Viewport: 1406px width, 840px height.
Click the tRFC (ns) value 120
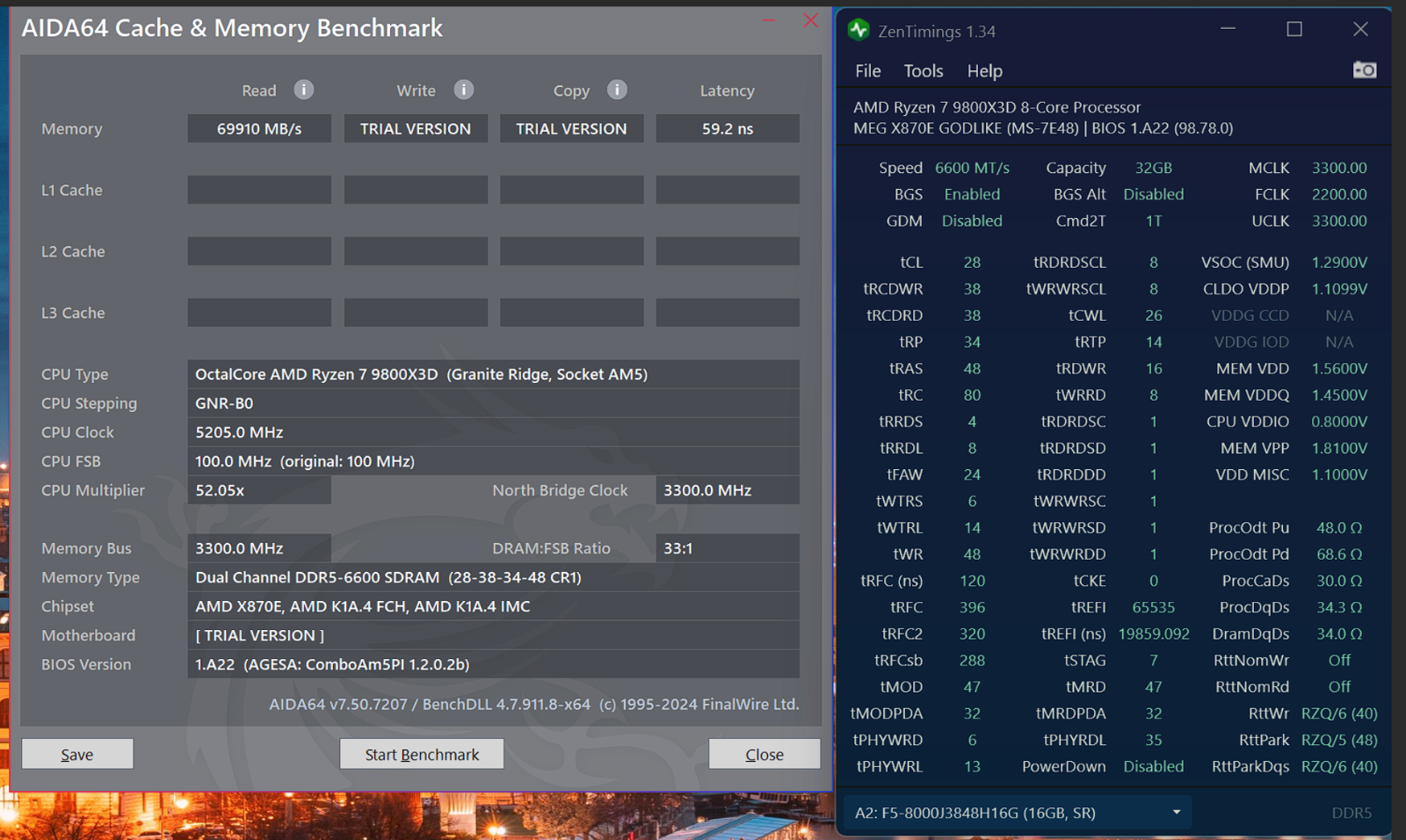972,581
